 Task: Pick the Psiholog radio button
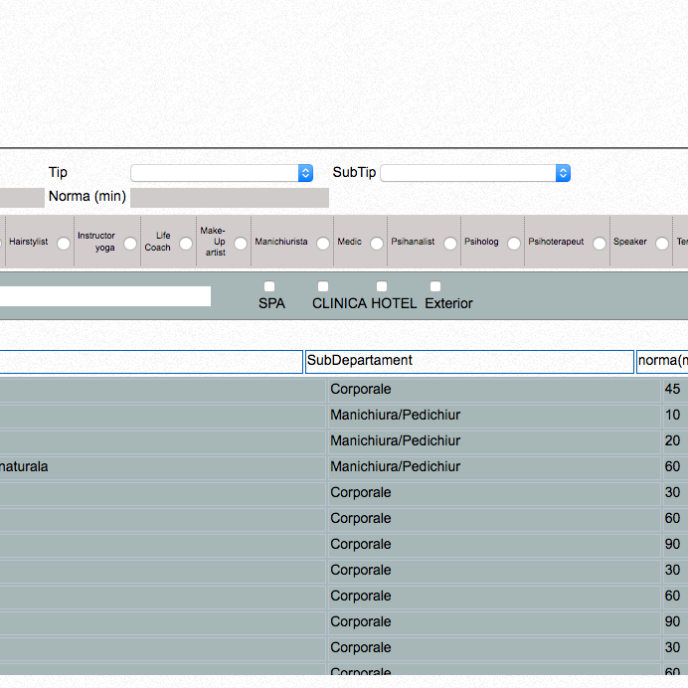click(513, 243)
